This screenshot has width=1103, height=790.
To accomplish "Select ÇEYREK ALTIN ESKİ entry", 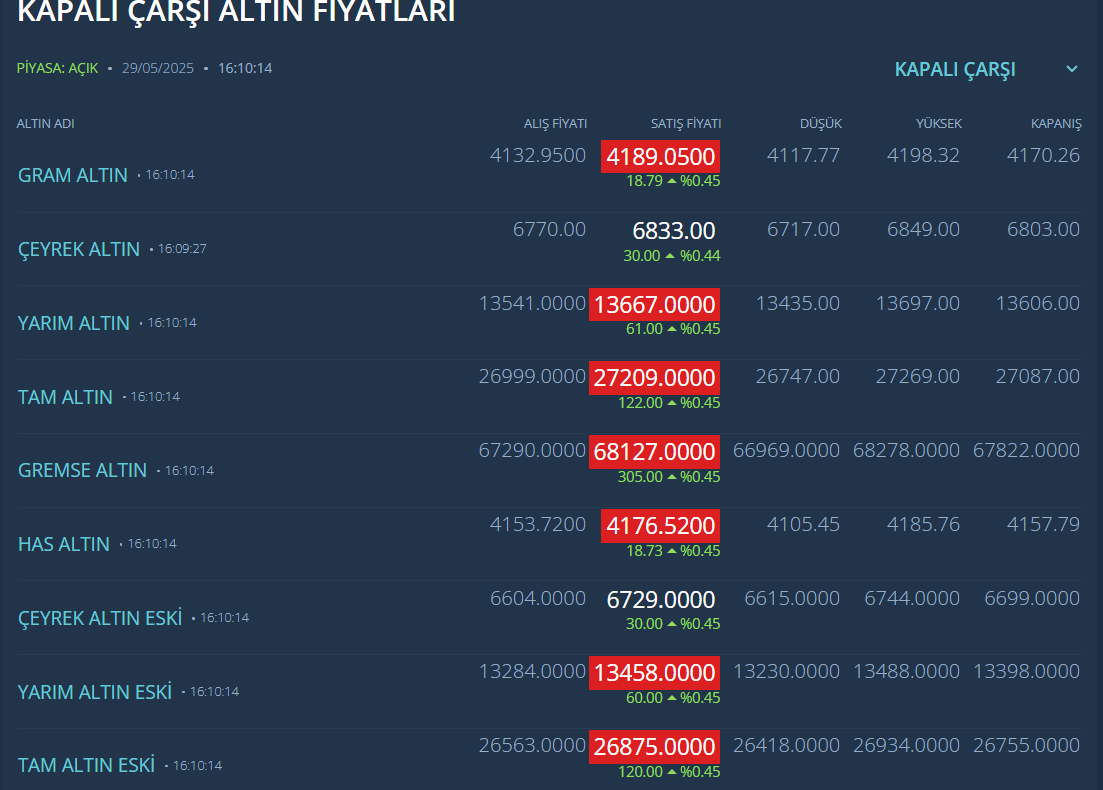I will (100, 618).
